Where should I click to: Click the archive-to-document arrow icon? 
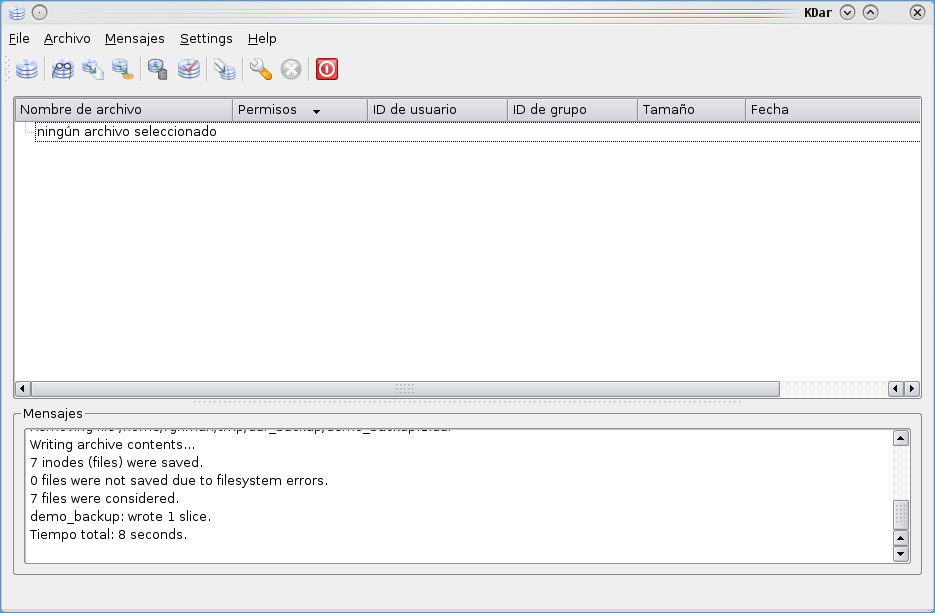tap(93, 69)
